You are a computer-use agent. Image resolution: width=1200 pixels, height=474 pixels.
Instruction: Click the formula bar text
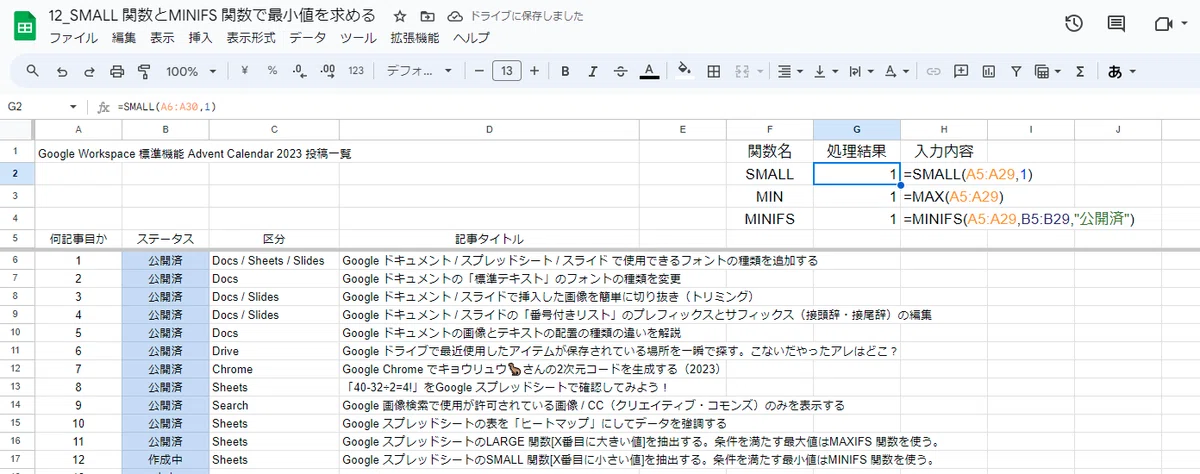pos(167,107)
